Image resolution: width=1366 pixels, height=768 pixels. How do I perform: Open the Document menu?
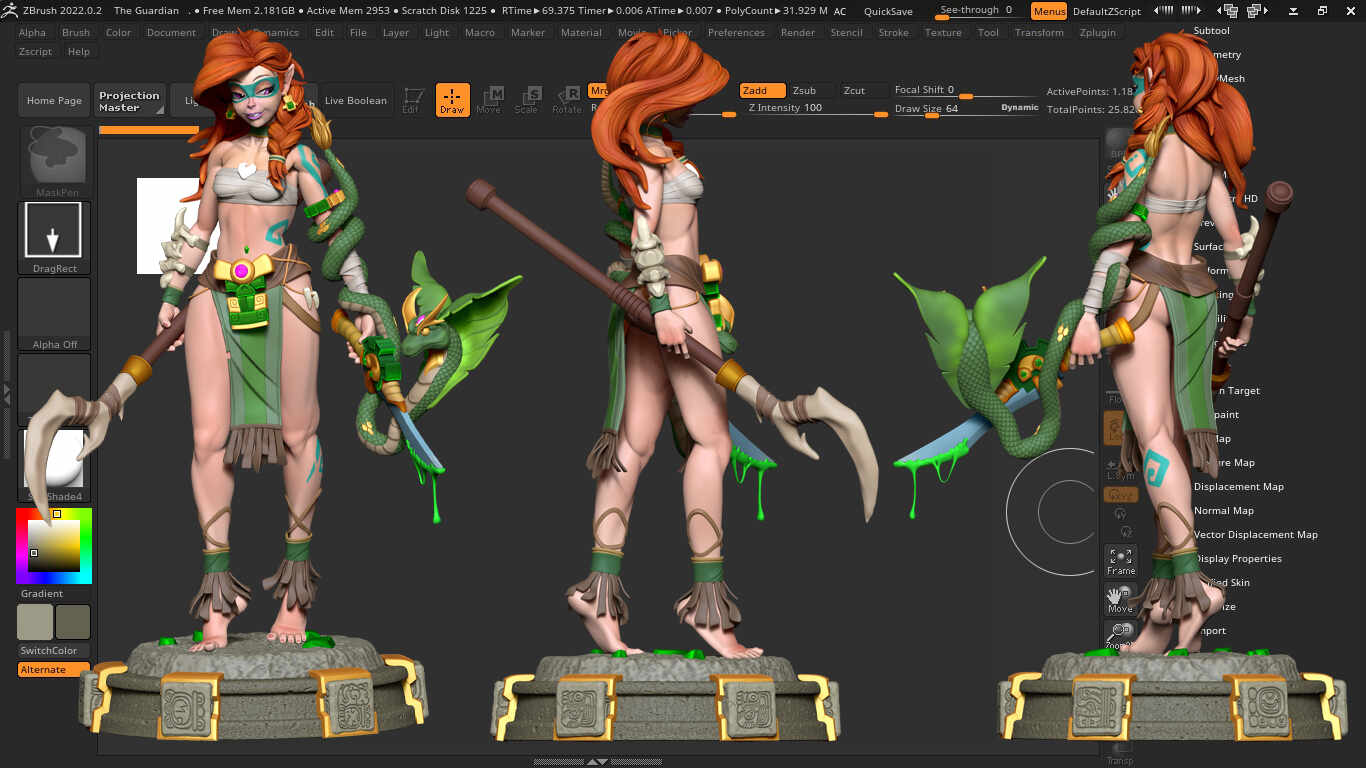tap(171, 32)
